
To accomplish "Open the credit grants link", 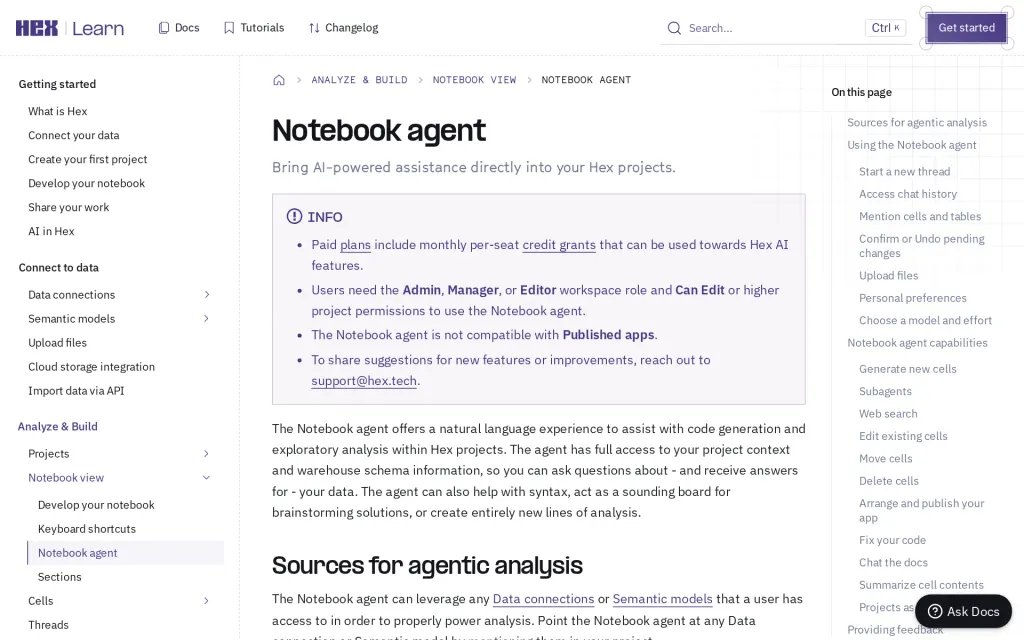I will point(559,245).
